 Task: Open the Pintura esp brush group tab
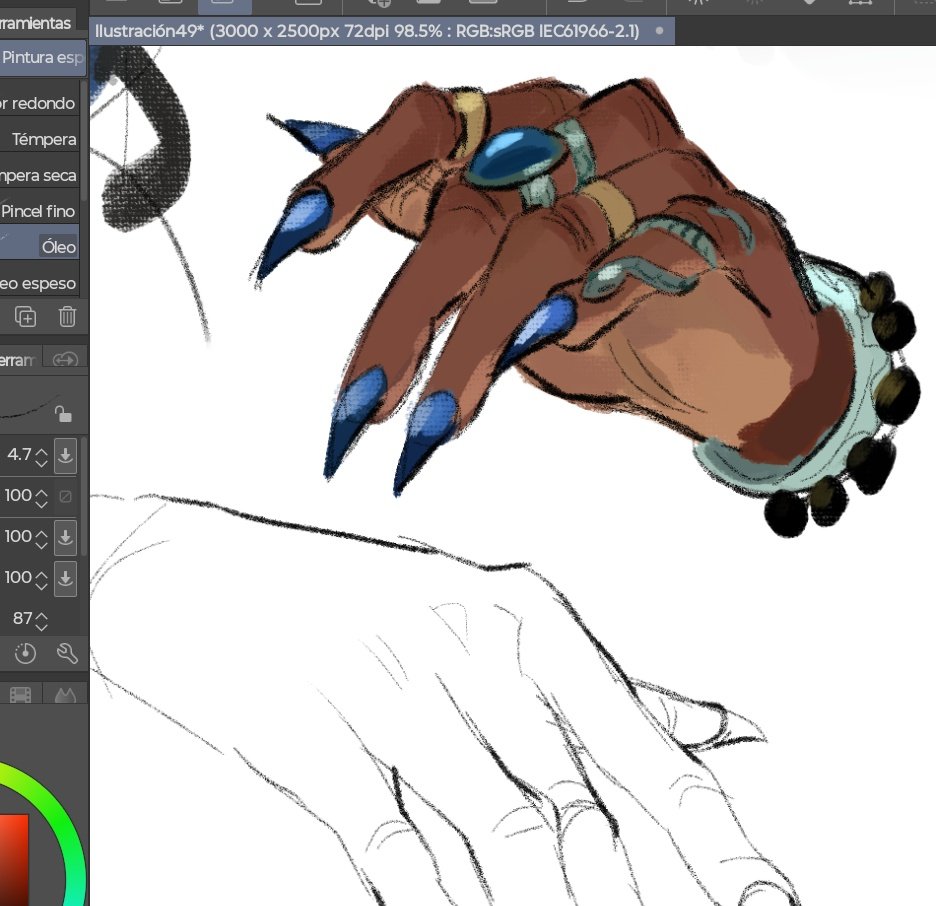coord(42,57)
